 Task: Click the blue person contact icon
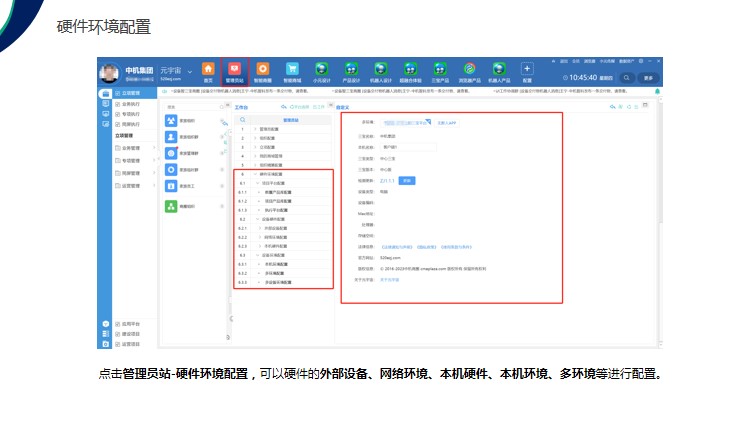171,137
